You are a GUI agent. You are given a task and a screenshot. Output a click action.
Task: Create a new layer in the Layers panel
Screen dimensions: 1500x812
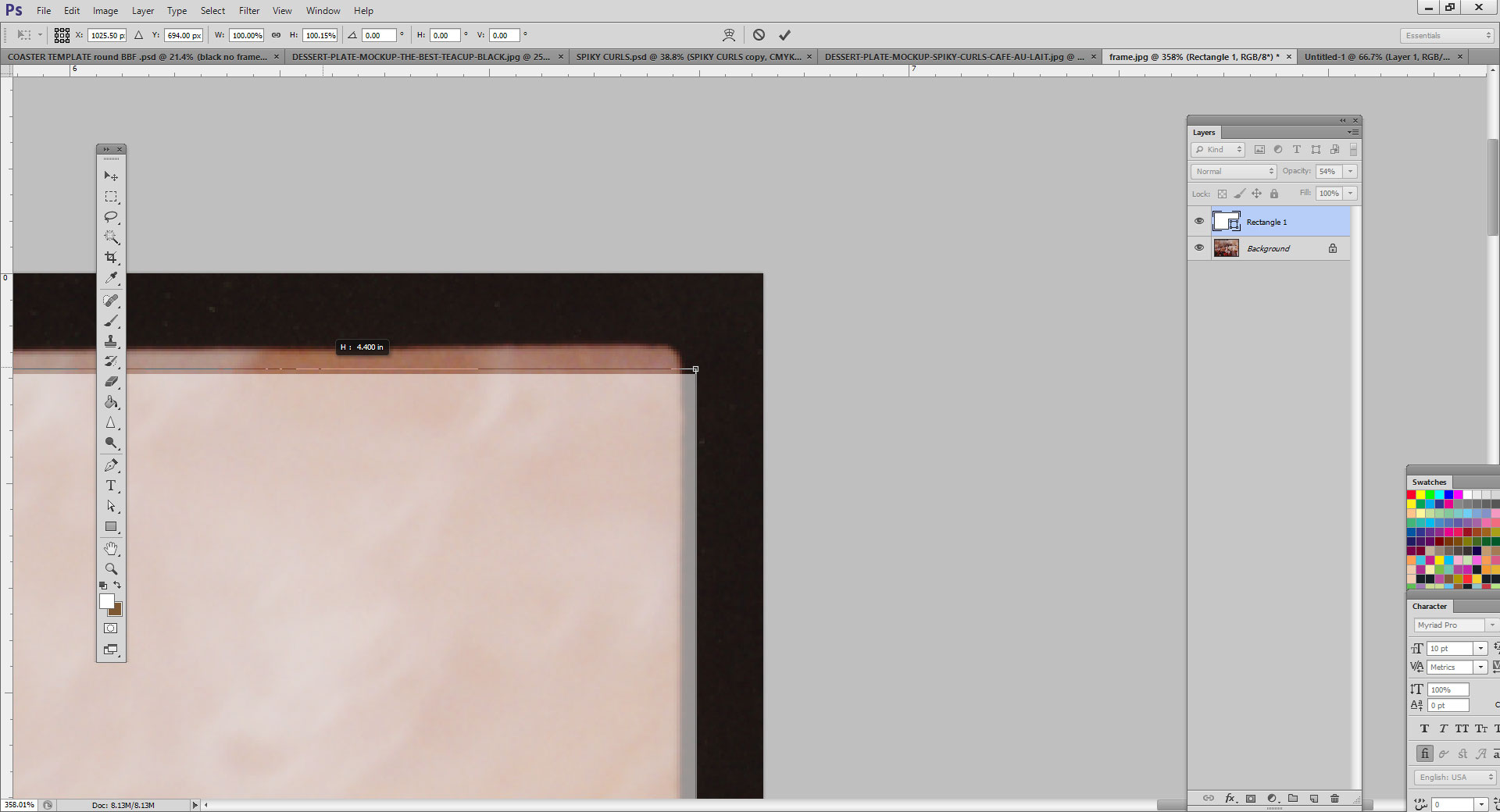coord(1315,799)
